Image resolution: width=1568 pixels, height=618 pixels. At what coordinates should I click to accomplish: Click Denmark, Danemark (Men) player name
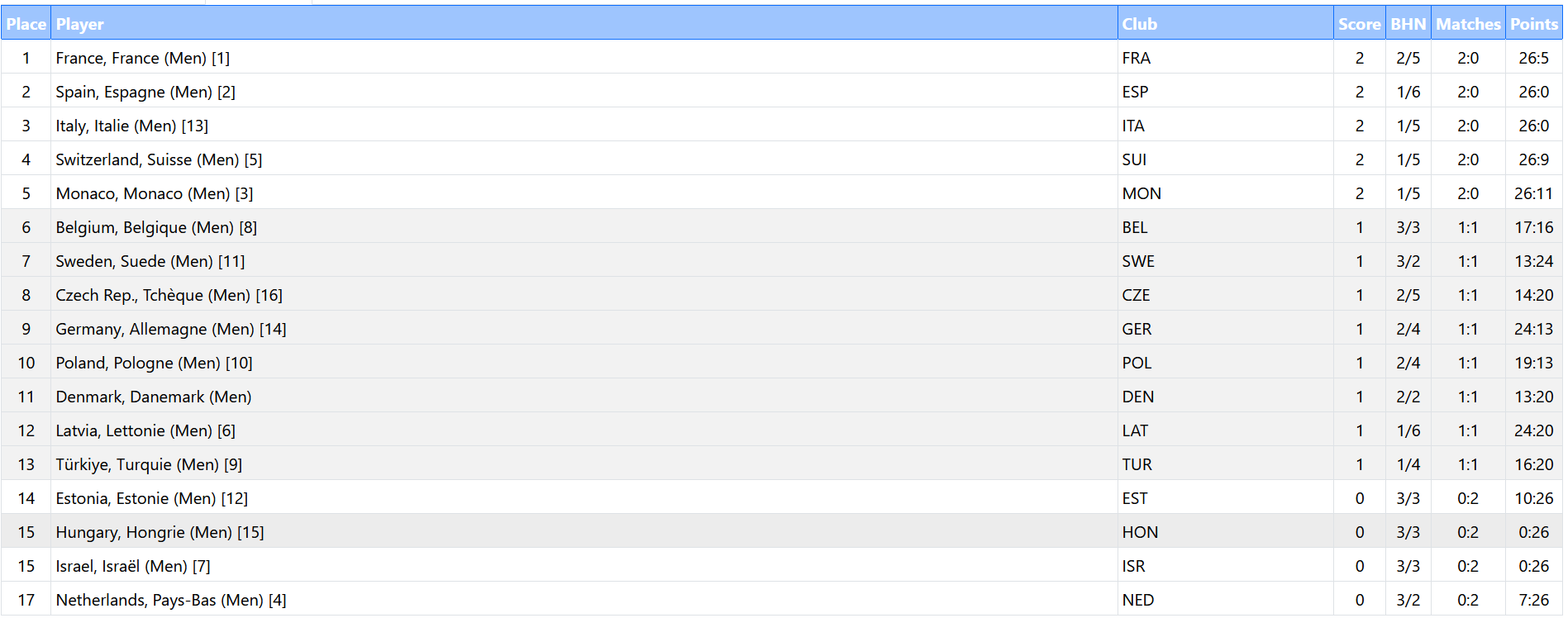[154, 397]
